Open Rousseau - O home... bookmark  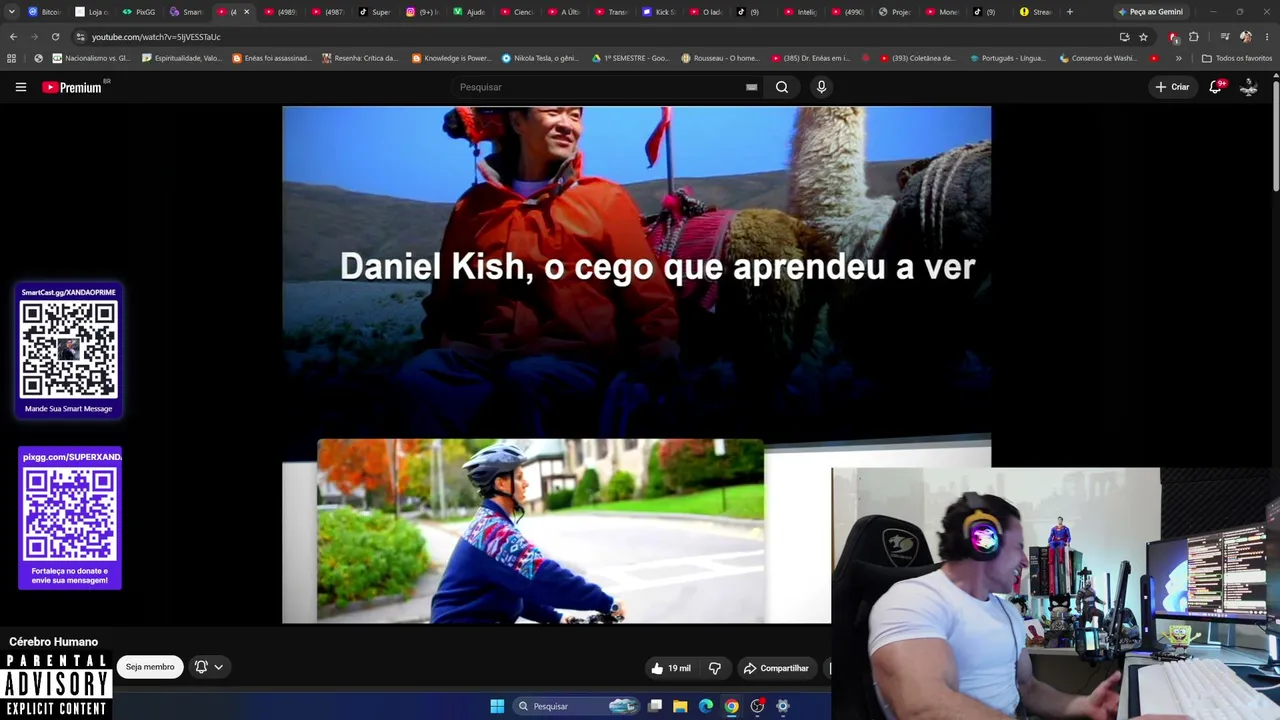tap(720, 58)
